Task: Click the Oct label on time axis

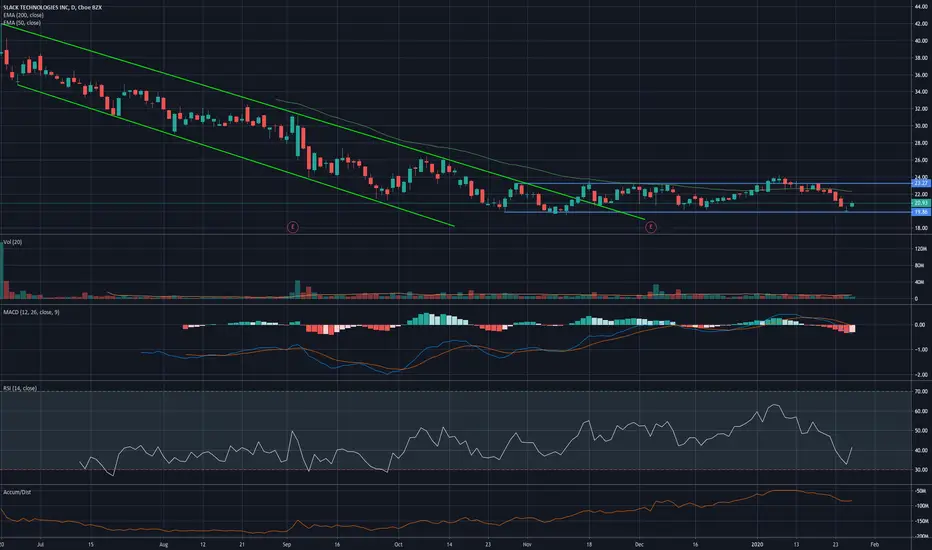Action: [398, 544]
